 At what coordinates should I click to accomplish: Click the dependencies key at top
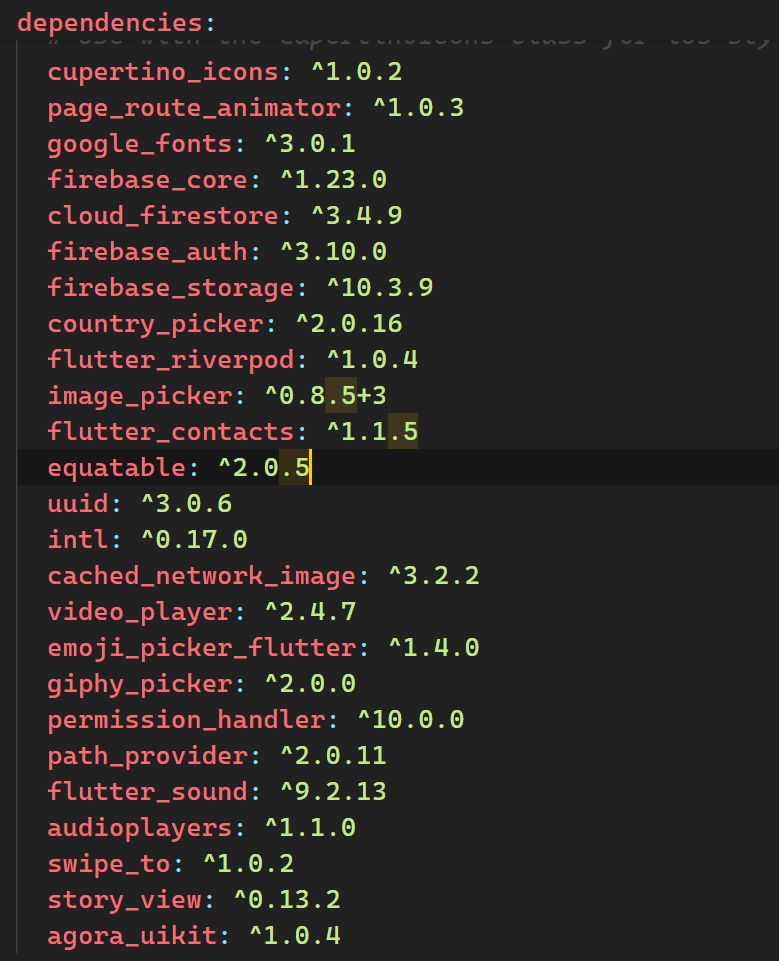(x=109, y=23)
